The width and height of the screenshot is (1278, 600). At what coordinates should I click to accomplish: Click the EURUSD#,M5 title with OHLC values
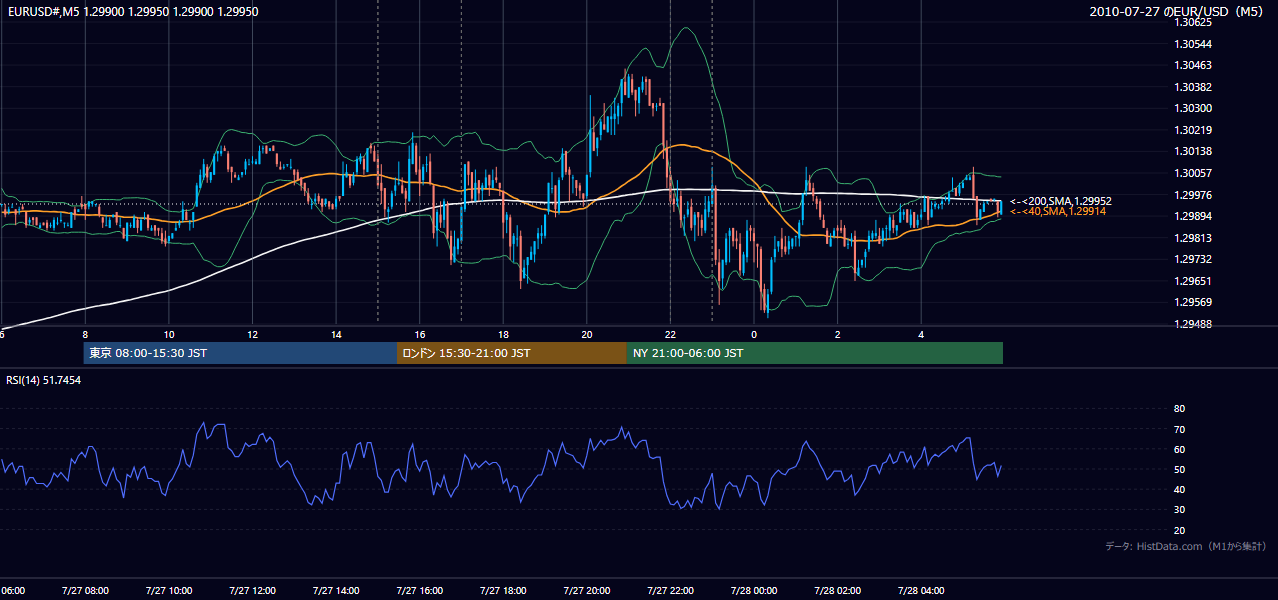click(x=131, y=11)
